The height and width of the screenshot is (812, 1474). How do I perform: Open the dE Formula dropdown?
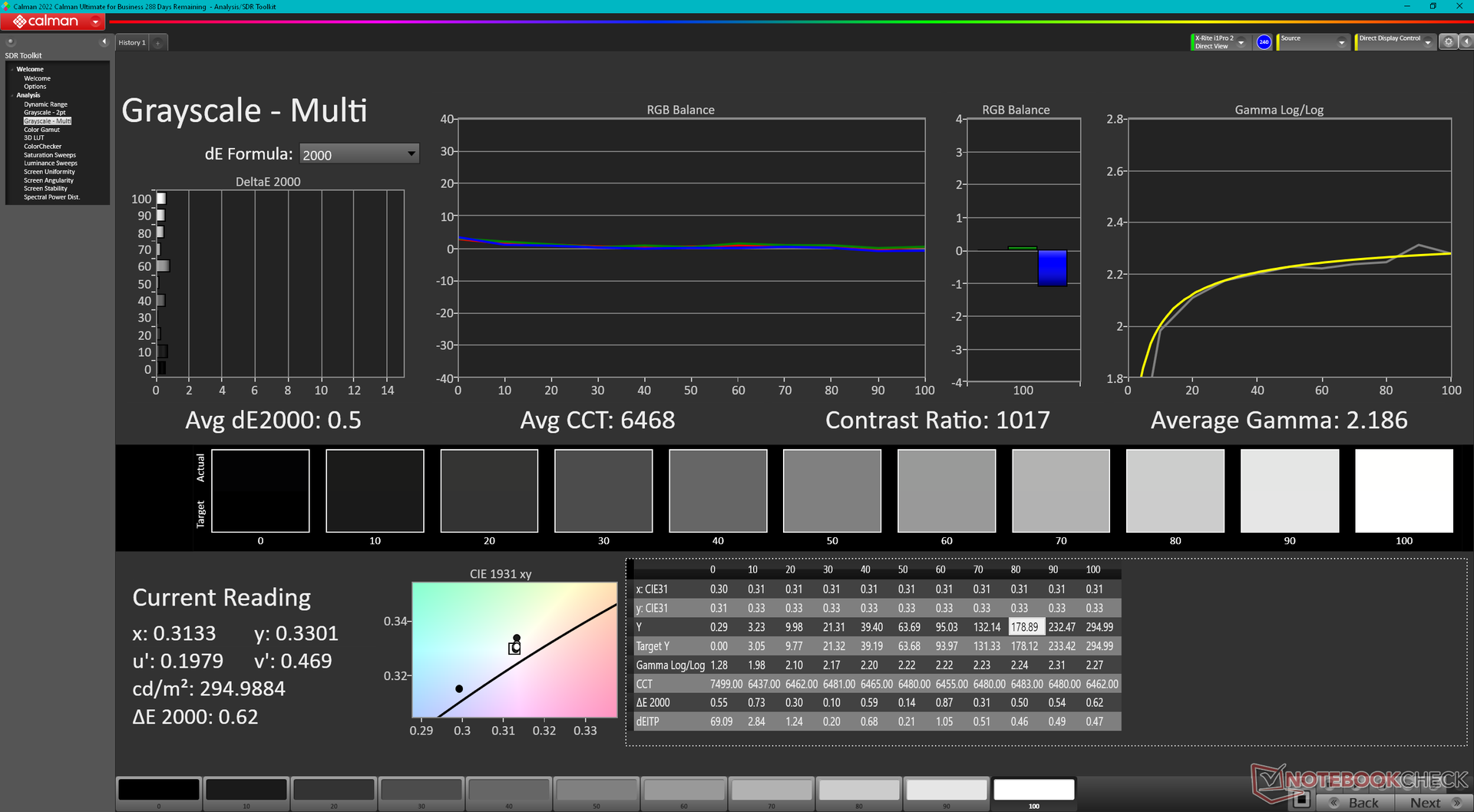pos(359,154)
